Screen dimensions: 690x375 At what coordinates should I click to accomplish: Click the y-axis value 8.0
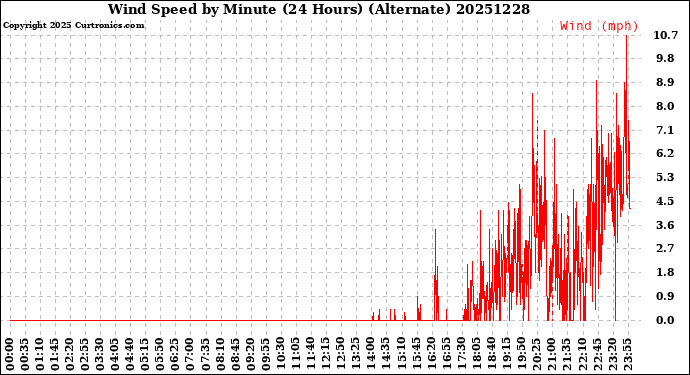(665, 106)
